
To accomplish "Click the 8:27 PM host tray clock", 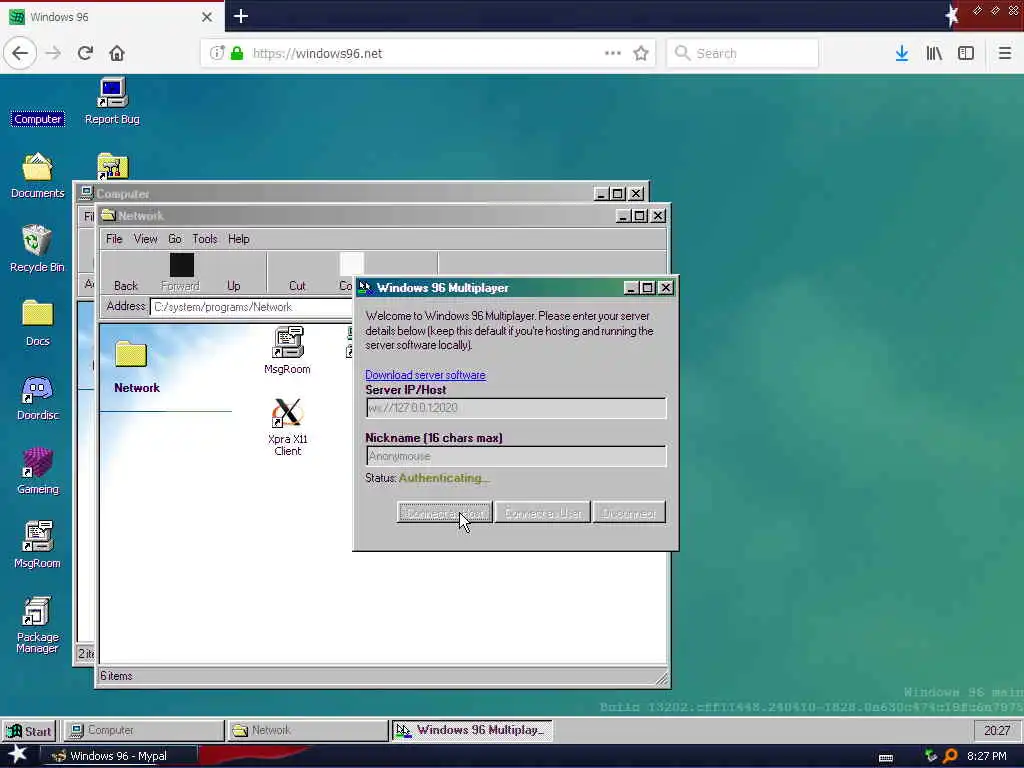I will click(987, 756).
